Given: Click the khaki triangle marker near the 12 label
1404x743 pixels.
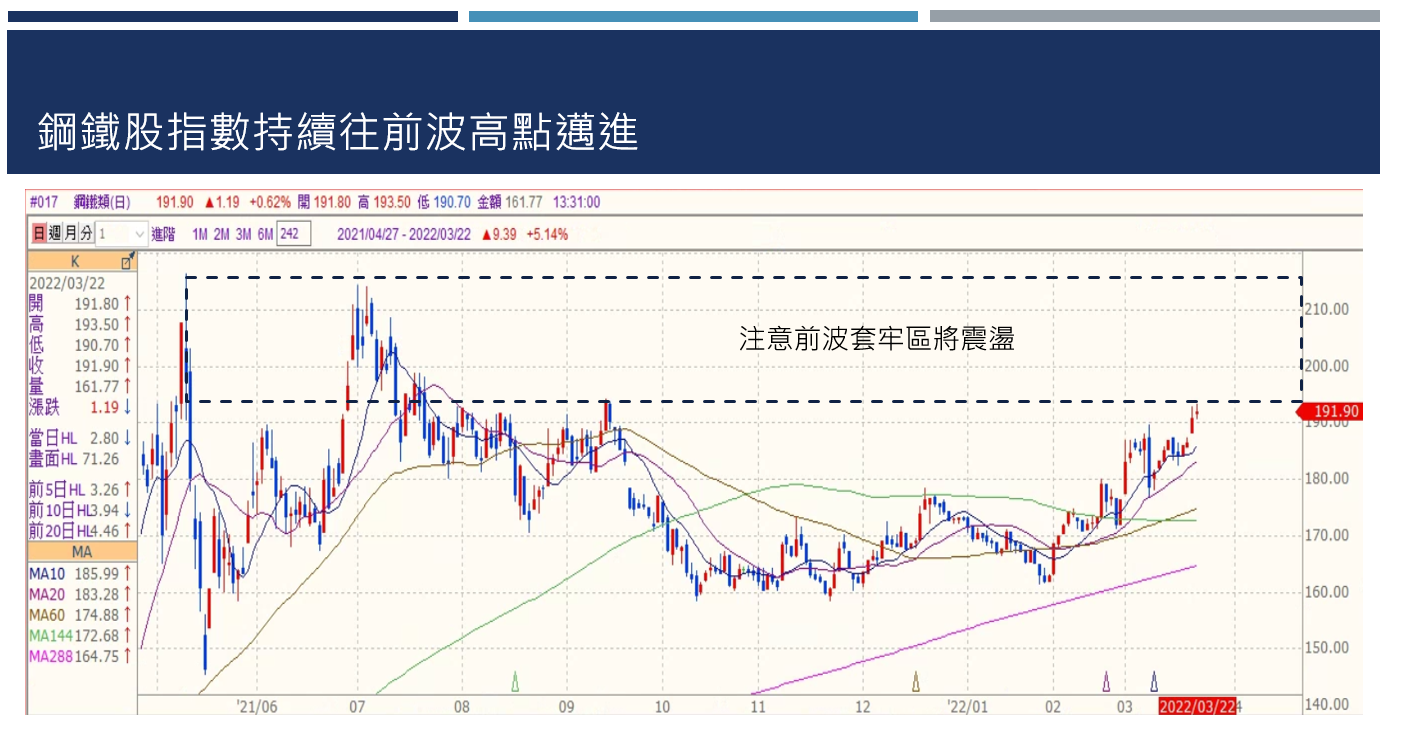Looking at the screenshot, I should coord(918,683).
